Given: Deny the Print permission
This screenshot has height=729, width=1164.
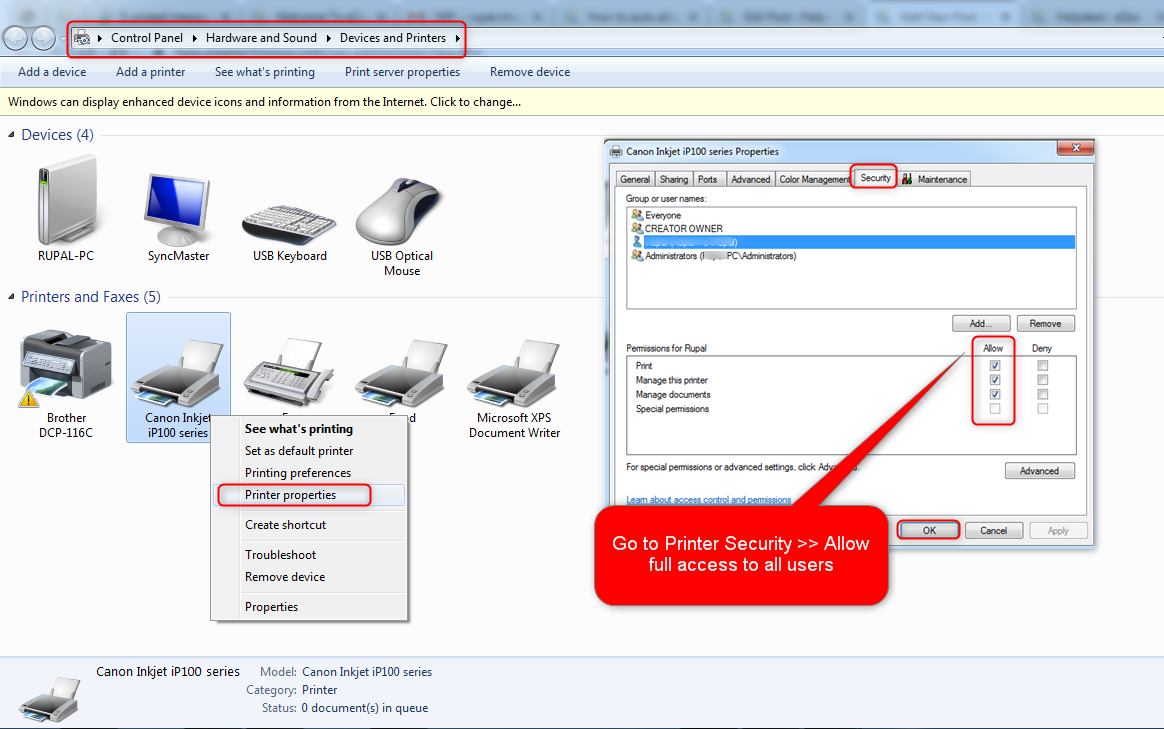Looking at the screenshot, I should [x=1042, y=365].
